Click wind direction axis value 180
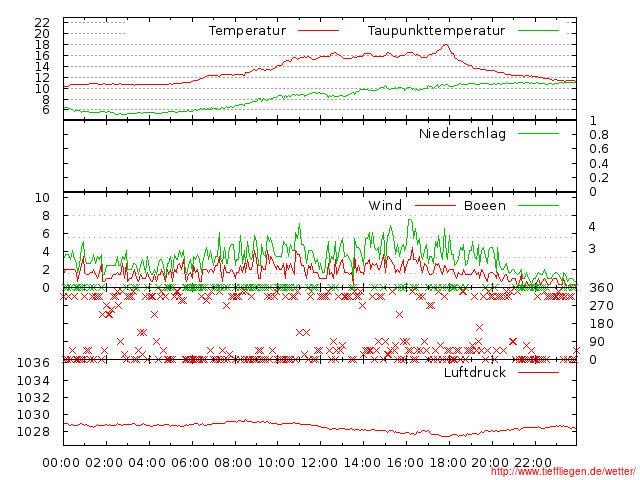The height and width of the screenshot is (480, 640). 601,324
